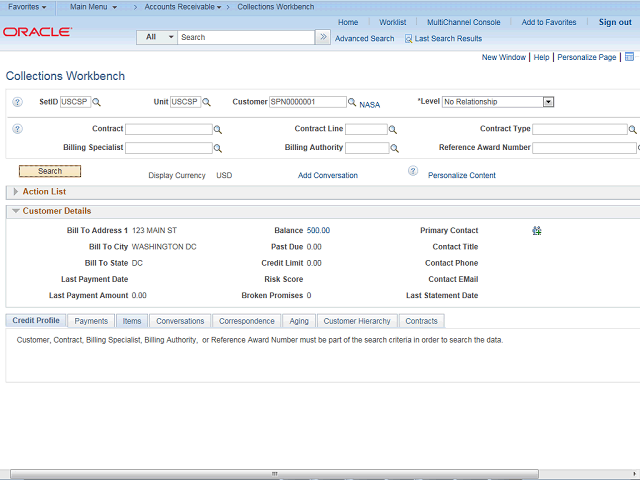Open the Accounts Receivable breadcrumb dropdown
The height and width of the screenshot is (480, 640).
183,7
